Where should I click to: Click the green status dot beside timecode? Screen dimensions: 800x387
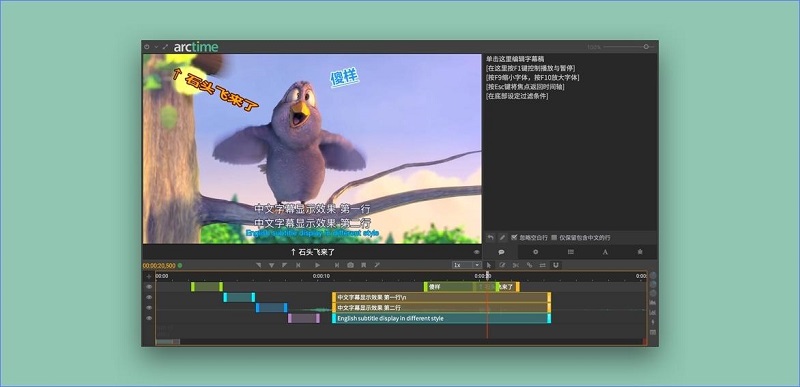point(180,266)
